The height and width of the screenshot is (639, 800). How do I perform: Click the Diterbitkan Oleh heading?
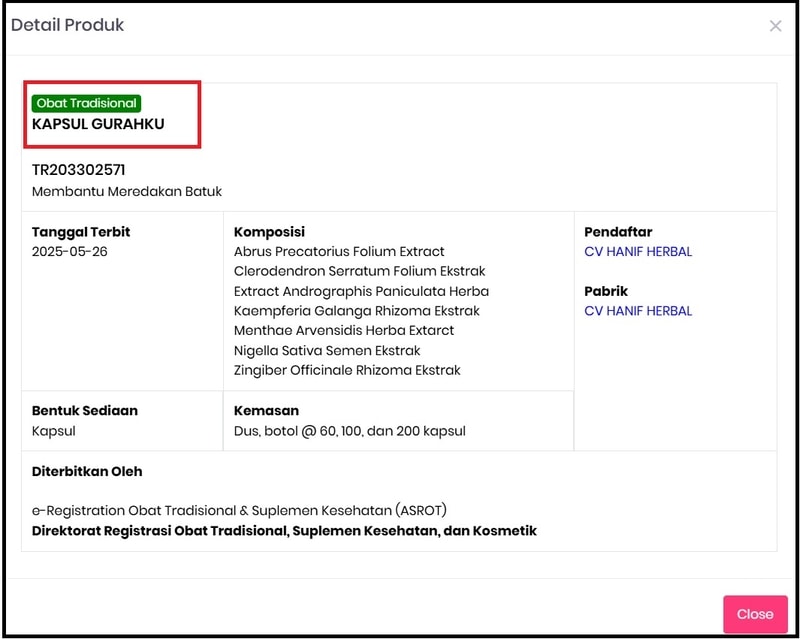click(x=87, y=472)
